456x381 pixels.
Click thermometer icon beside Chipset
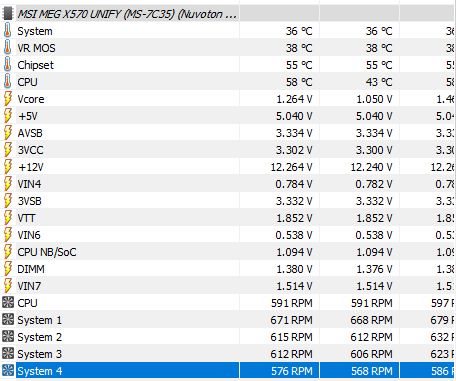(7, 65)
